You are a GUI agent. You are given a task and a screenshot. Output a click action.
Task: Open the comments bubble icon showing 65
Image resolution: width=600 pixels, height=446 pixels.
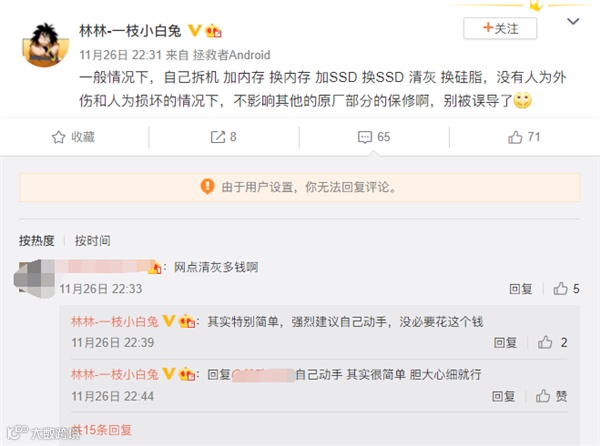tap(365, 137)
